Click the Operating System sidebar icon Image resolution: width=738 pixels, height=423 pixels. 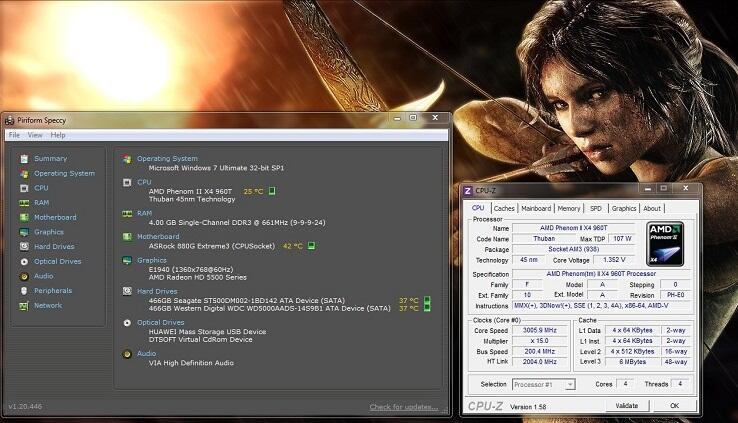24,174
